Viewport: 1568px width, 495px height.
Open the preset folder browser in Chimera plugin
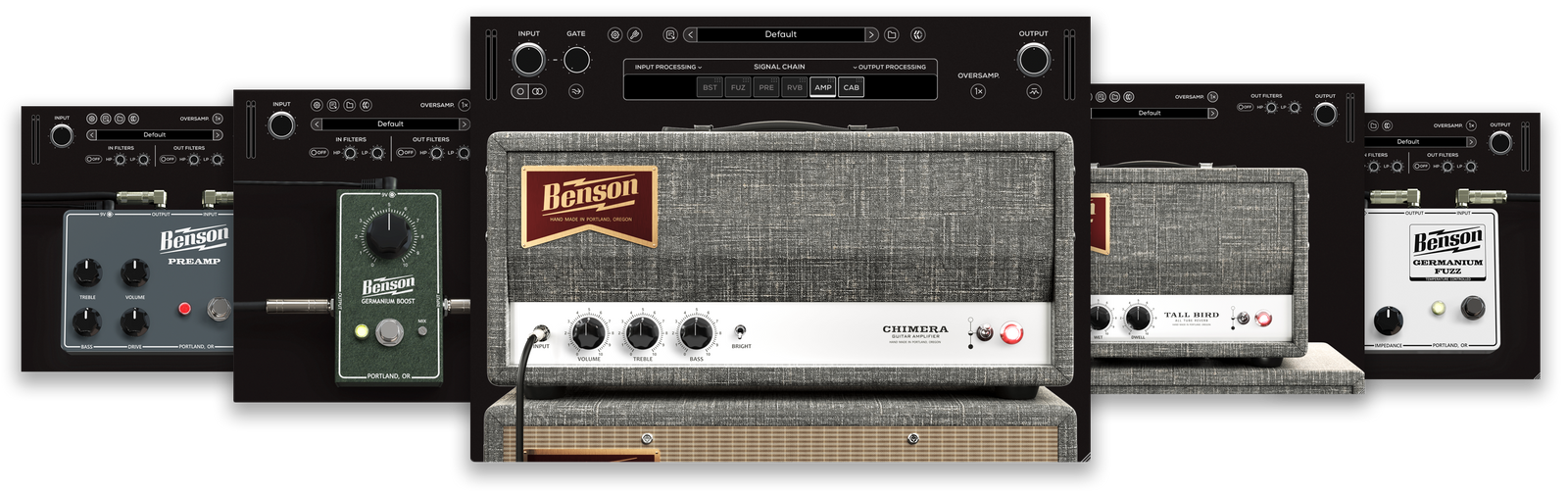tap(892, 34)
